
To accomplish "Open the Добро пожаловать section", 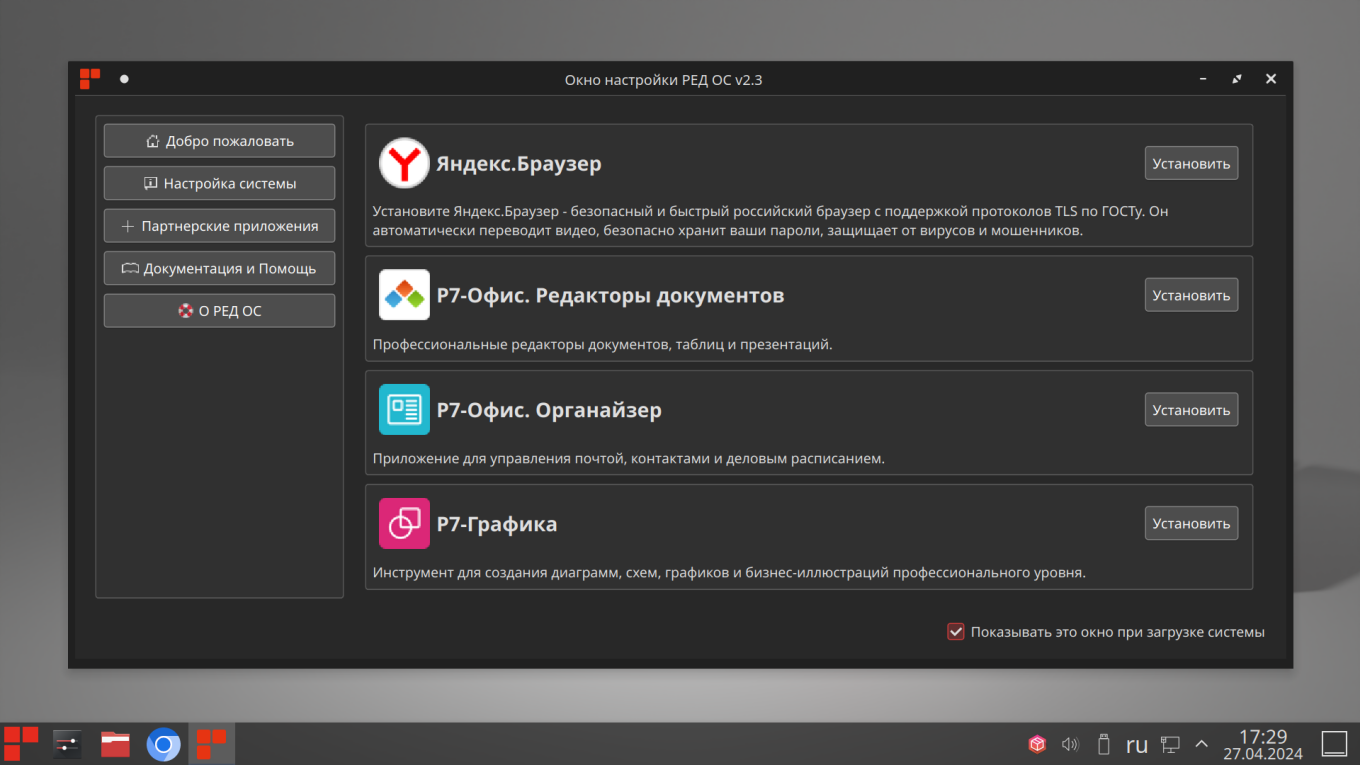I will click(x=219, y=141).
